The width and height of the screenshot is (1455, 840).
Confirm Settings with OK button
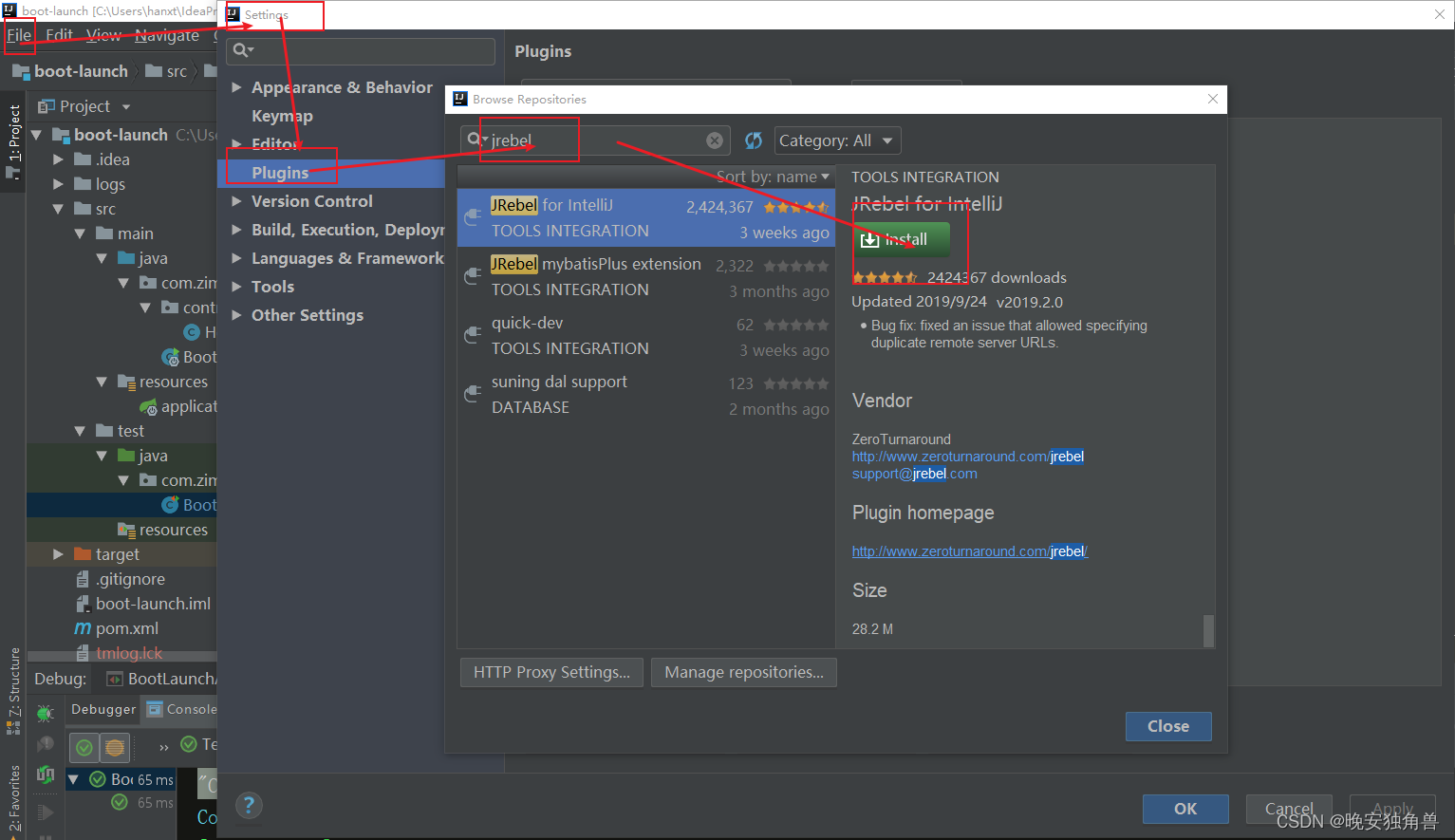pos(1185,809)
